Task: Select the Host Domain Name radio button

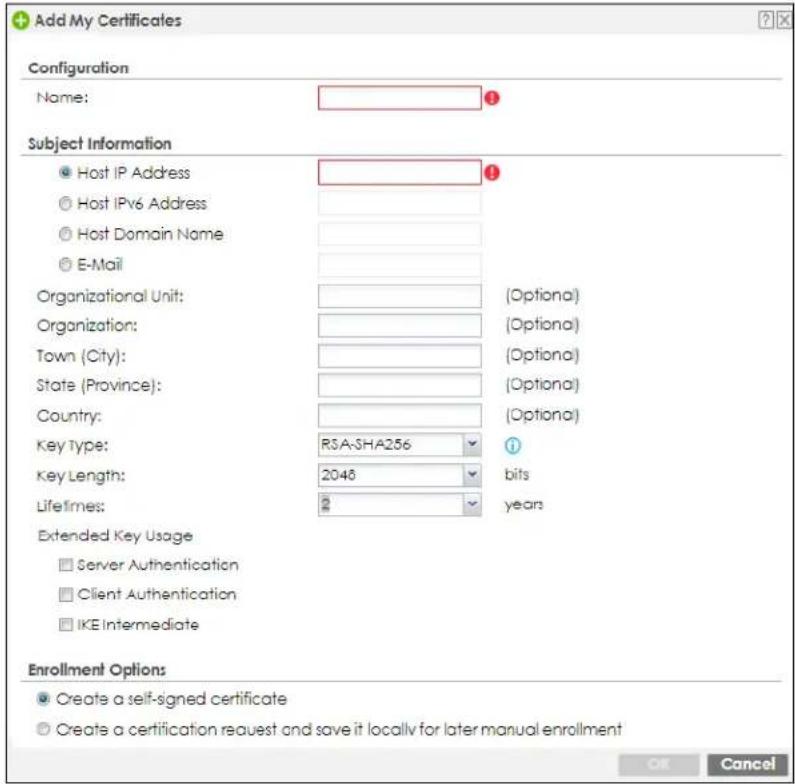Action: (65, 234)
